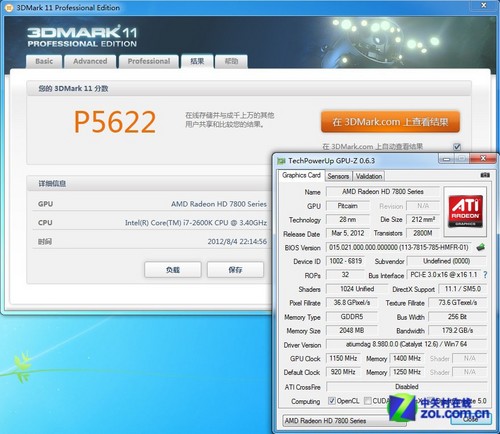The image size is (500, 434).
Task: Click Bus Interface question mark icon
Action: tap(485, 275)
